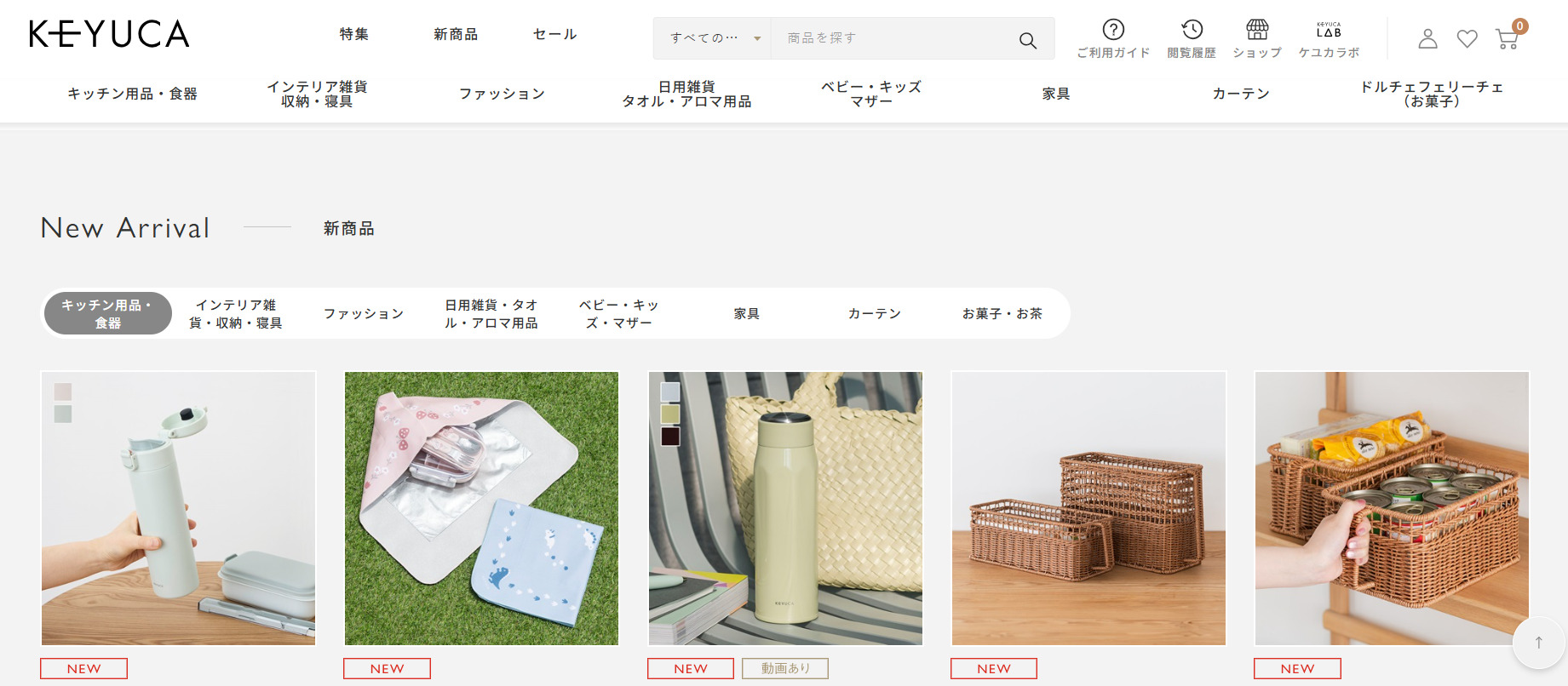1568x686 pixels.
Task: Click the back-to-top arrow button
Action: pyautogui.click(x=1539, y=643)
